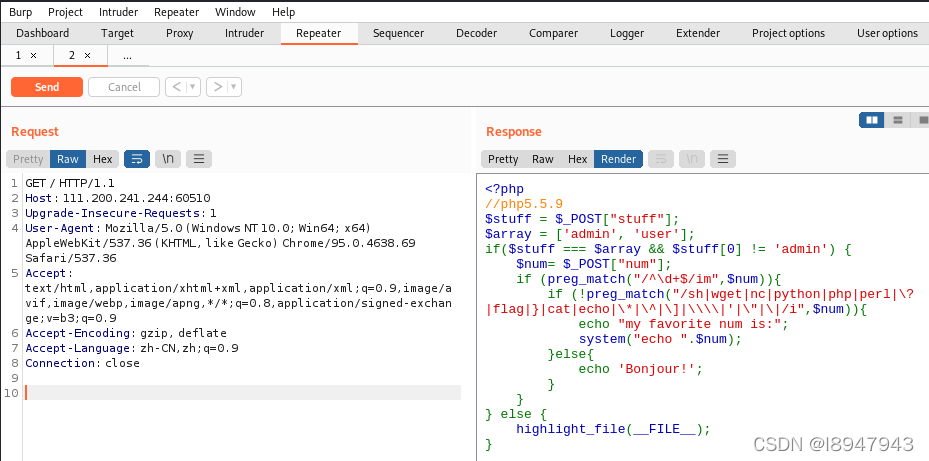Expand the forward history dropdown arrow

[234, 87]
